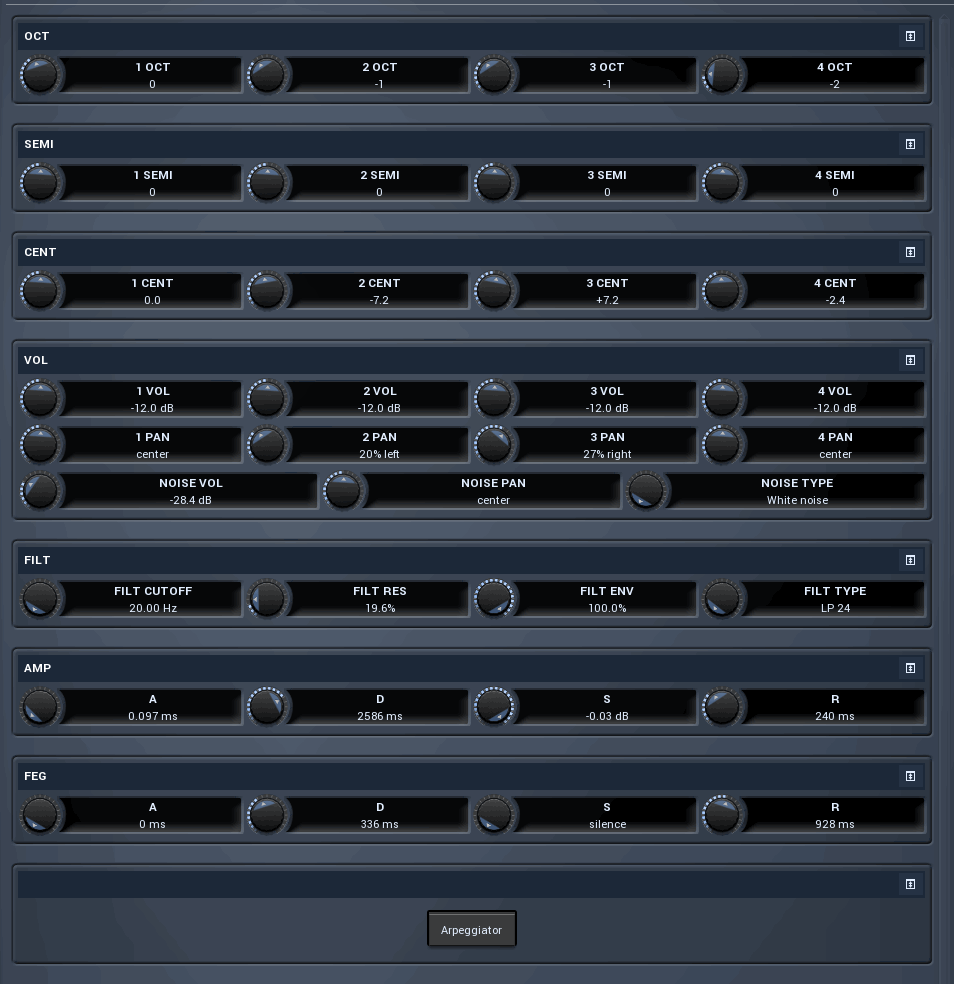Screen dimensions: 954x984
Task: Click the FILT CUTOFF 20.00 Hz value field
Action: 153,599
